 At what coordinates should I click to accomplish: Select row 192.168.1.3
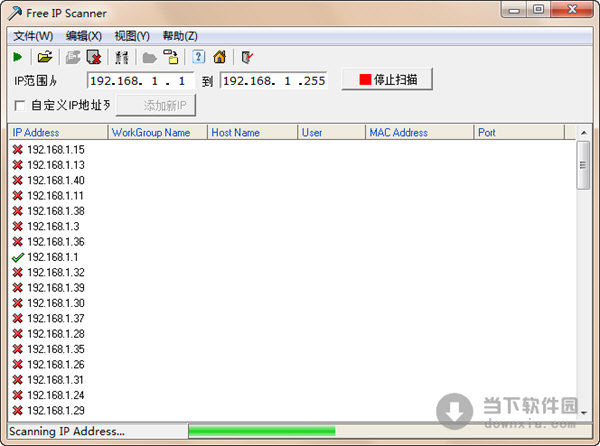pyautogui.click(x=53, y=226)
